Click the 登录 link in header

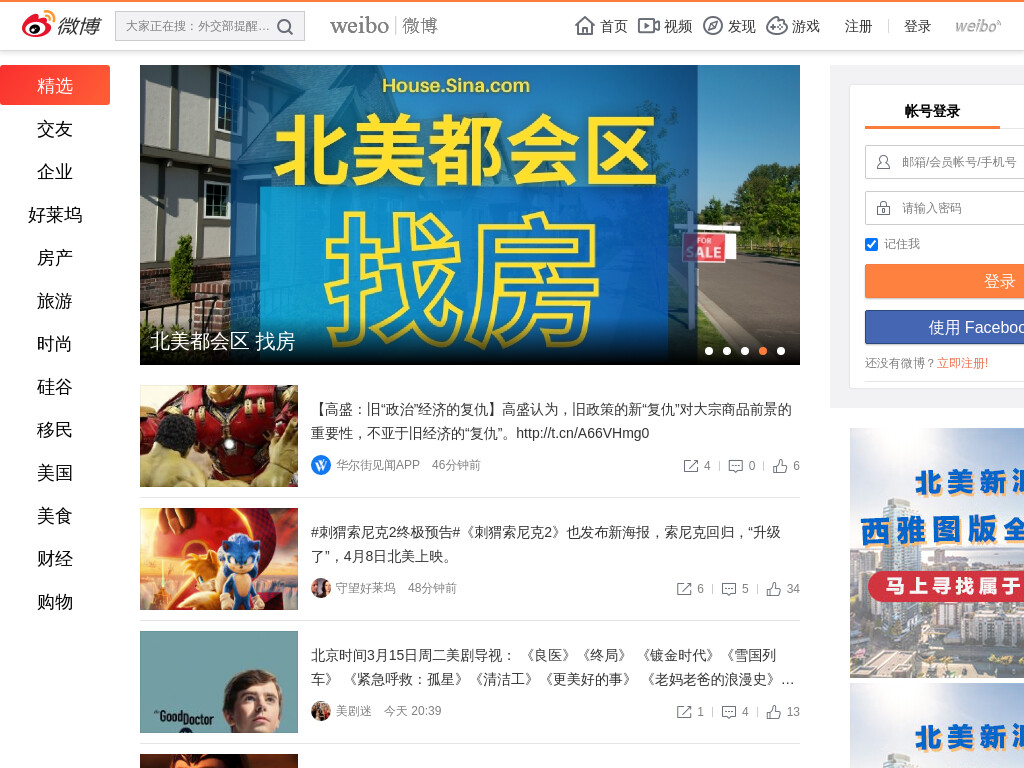point(917,26)
